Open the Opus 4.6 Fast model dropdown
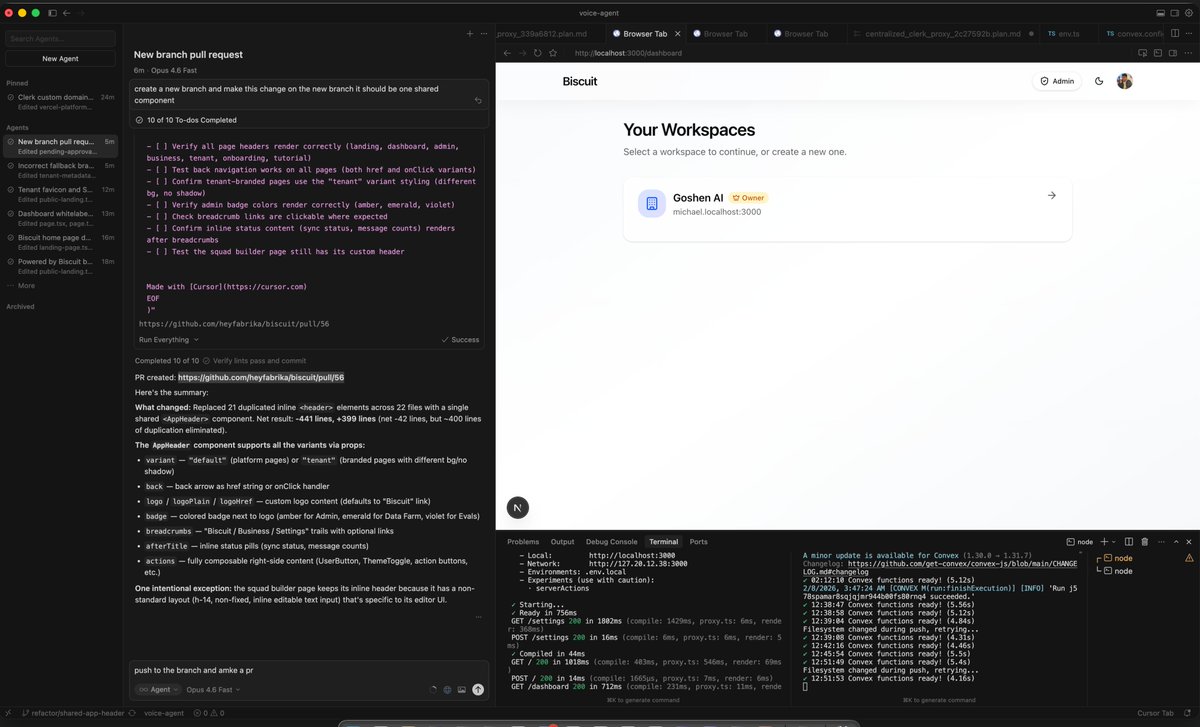The height and width of the screenshot is (727, 1200). (213, 689)
